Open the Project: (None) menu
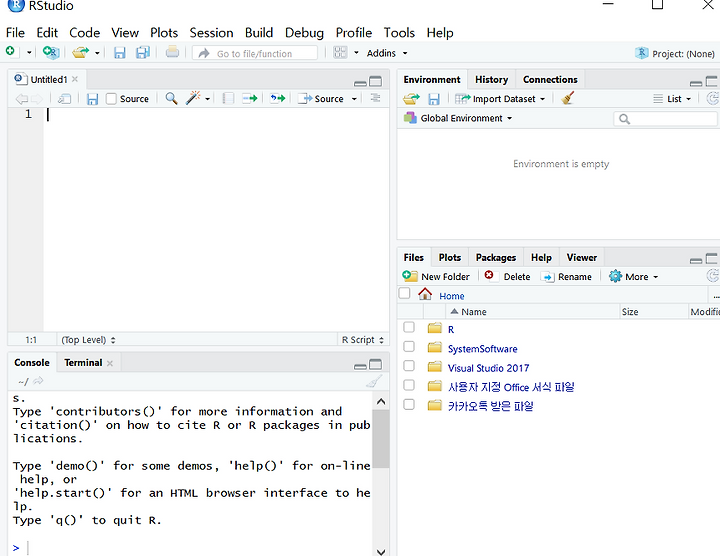 [675, 54]
